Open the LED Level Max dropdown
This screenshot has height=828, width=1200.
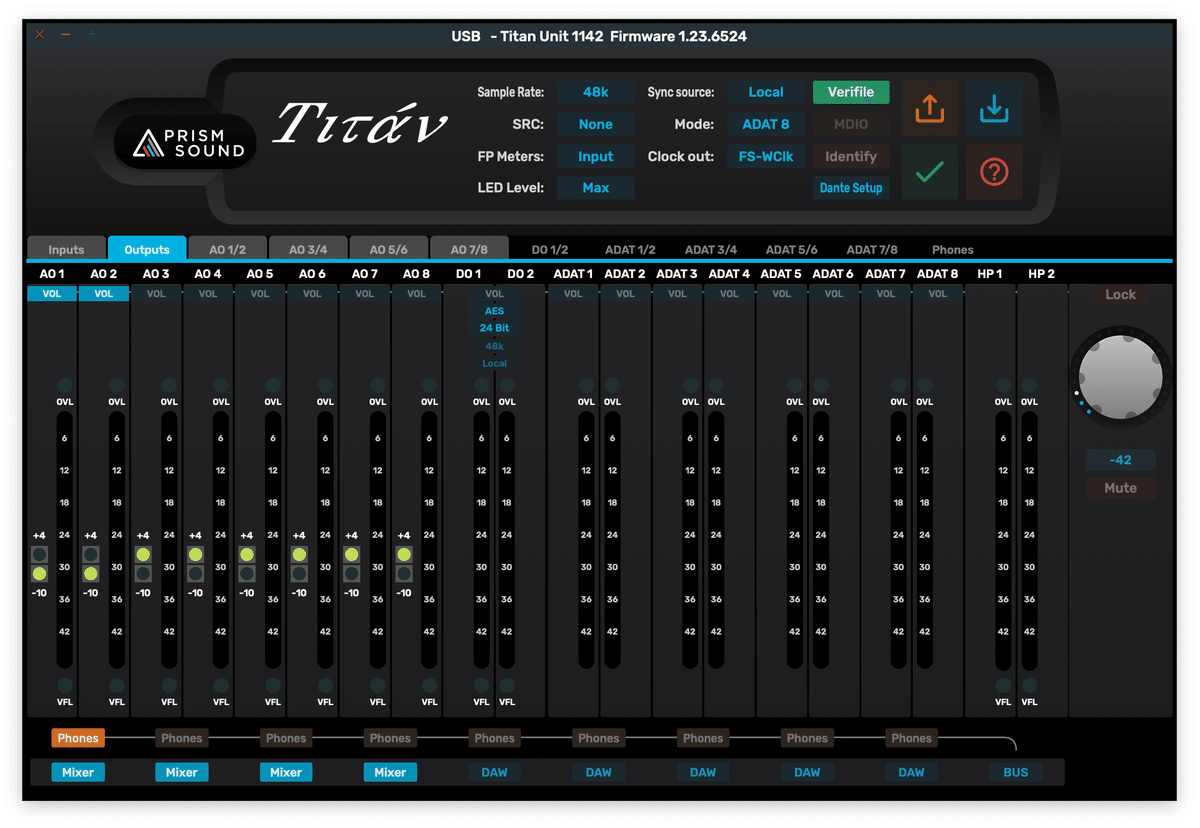click(596, 188)
